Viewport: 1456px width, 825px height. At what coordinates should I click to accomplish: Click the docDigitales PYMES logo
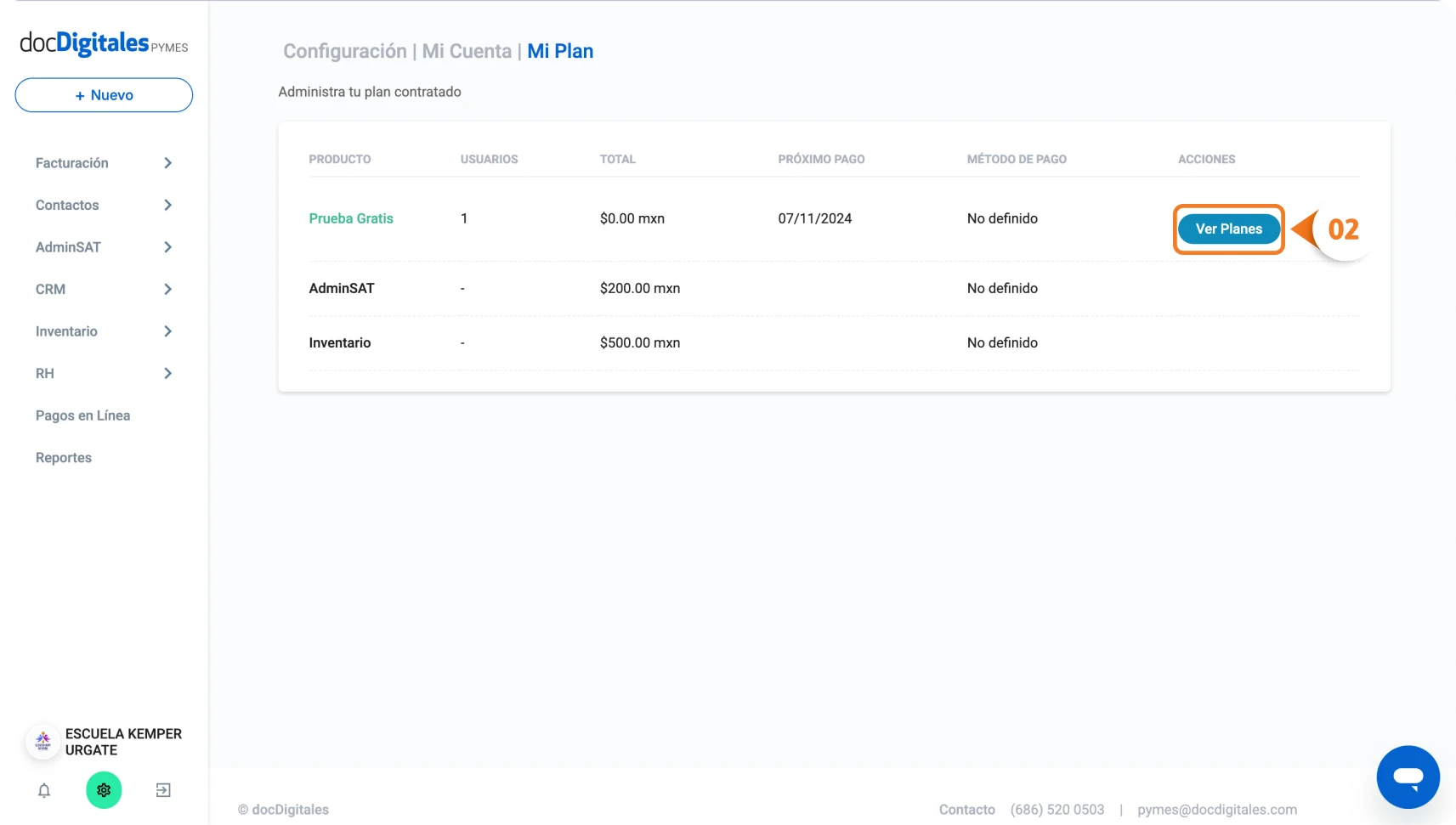pos(104,43)
